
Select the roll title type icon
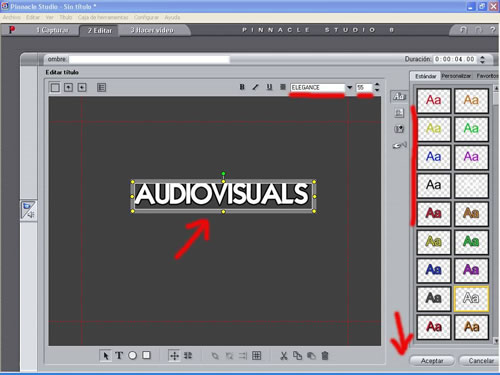tap(68, 88)
